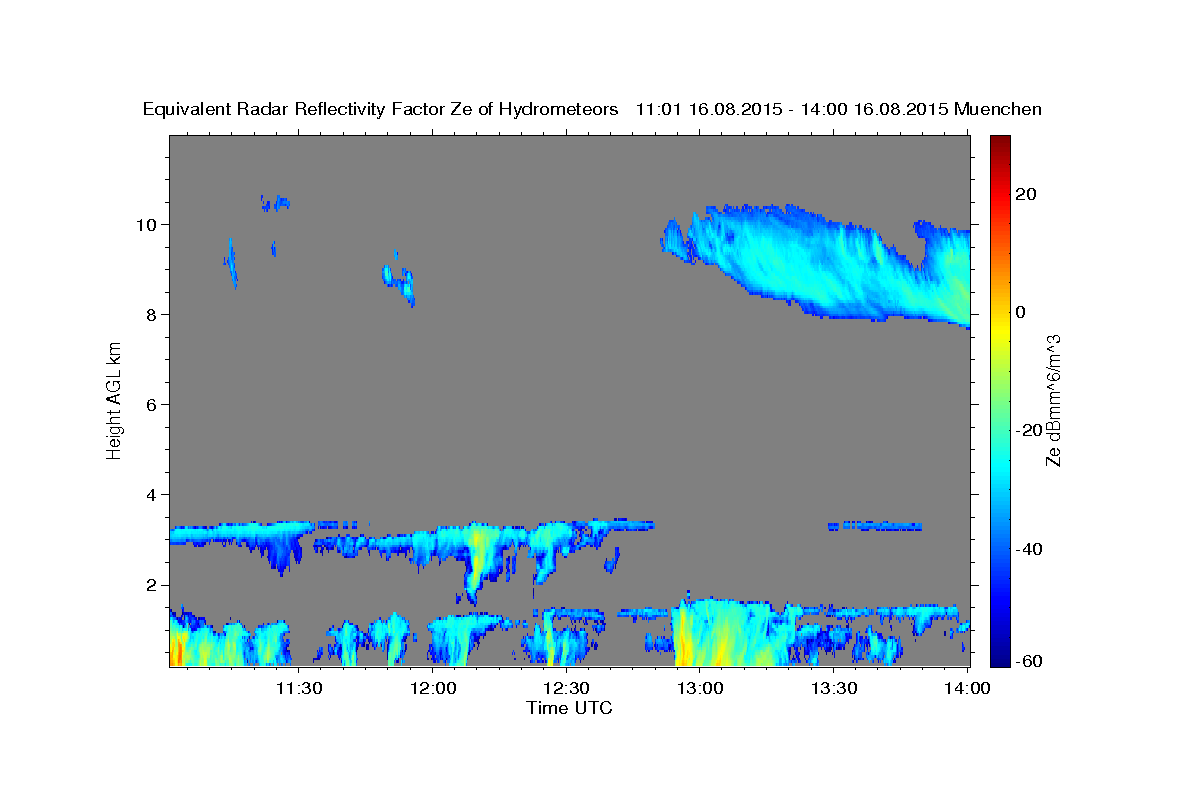1200x800 pixels.
Task: Click the '12:30' time tick label
Action: (x=566, y=688)
